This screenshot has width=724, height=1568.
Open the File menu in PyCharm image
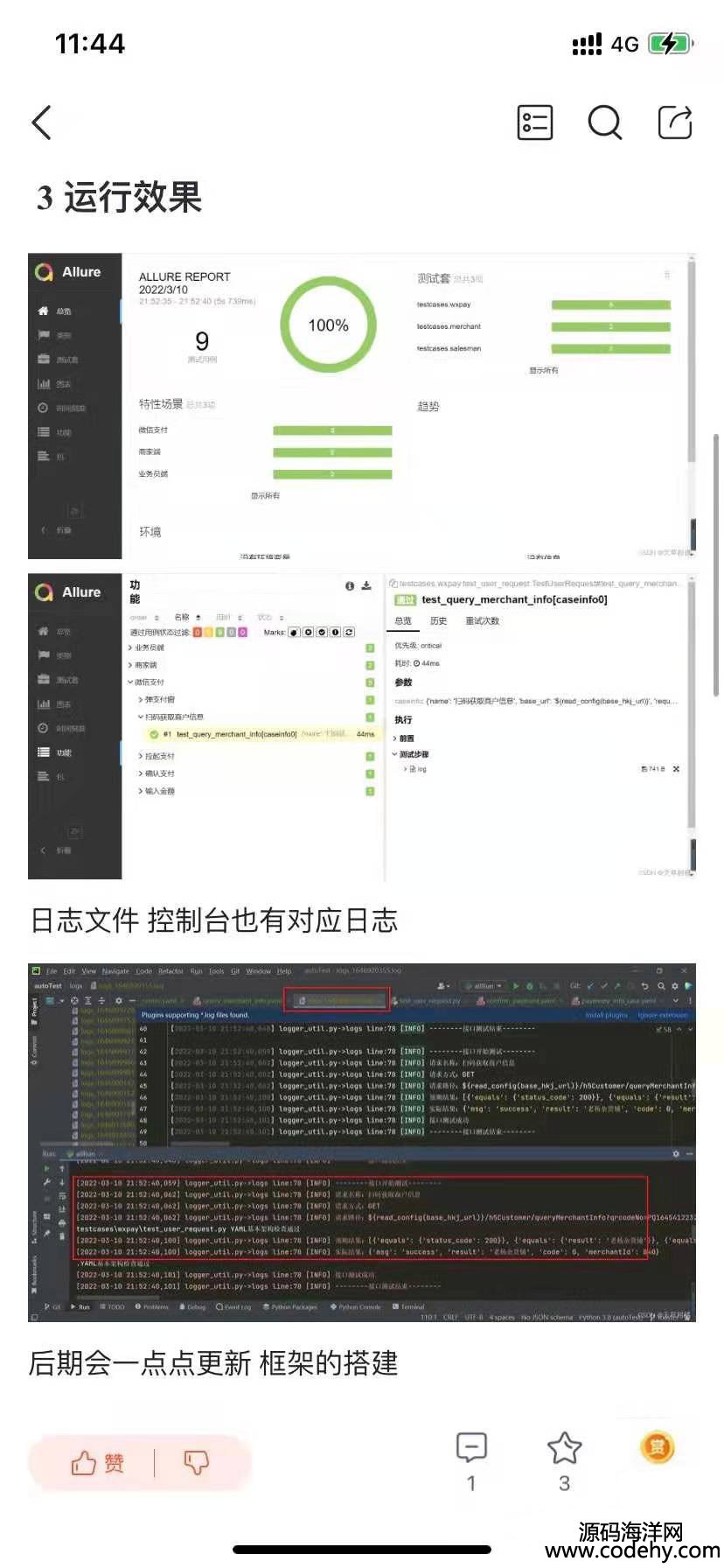(52, 971)
